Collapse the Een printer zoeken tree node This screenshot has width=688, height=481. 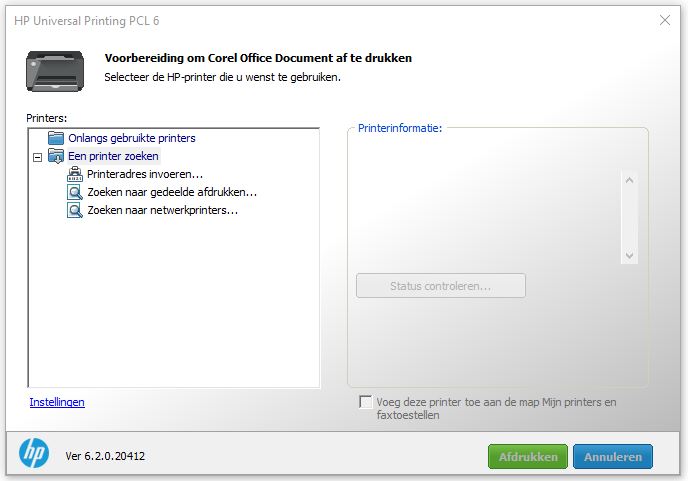point(38,157)
